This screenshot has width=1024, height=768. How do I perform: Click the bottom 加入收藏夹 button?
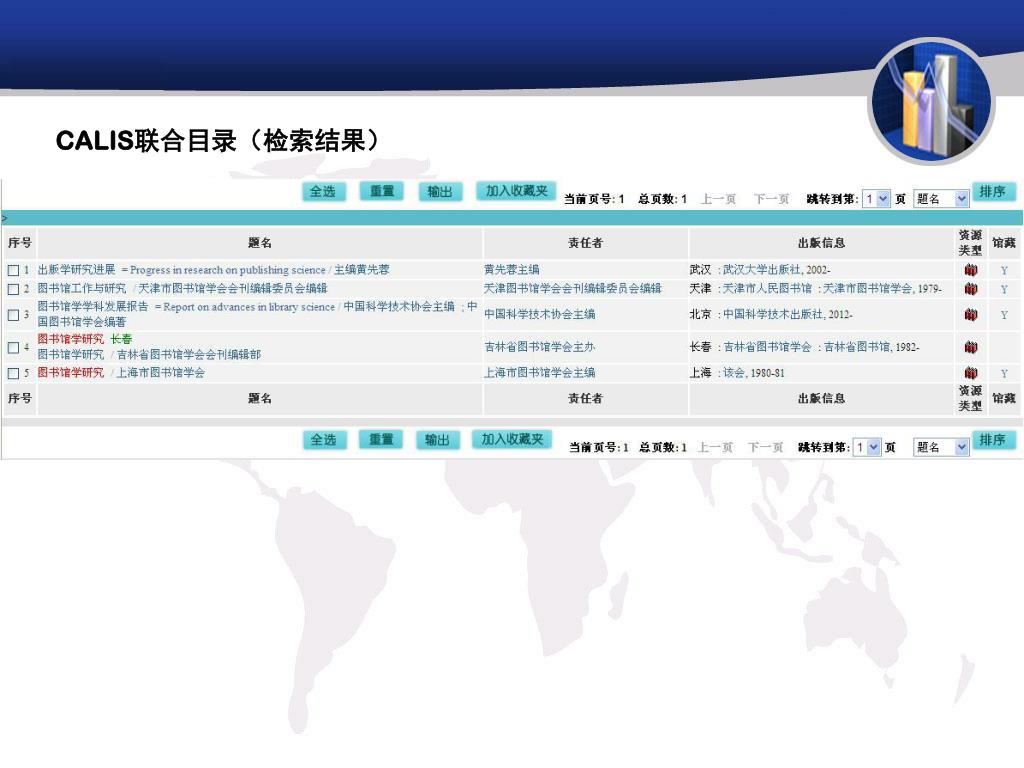[513, 439]
